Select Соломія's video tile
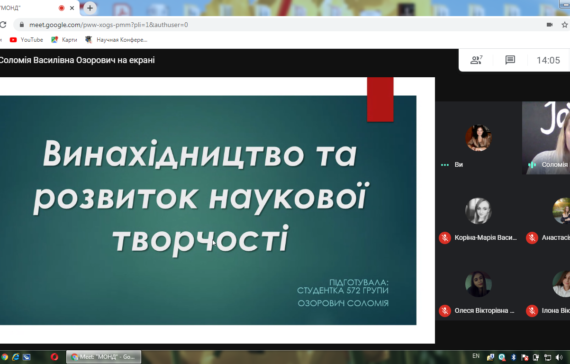Viewport: 570px width, 364px height. pos(546,137)
